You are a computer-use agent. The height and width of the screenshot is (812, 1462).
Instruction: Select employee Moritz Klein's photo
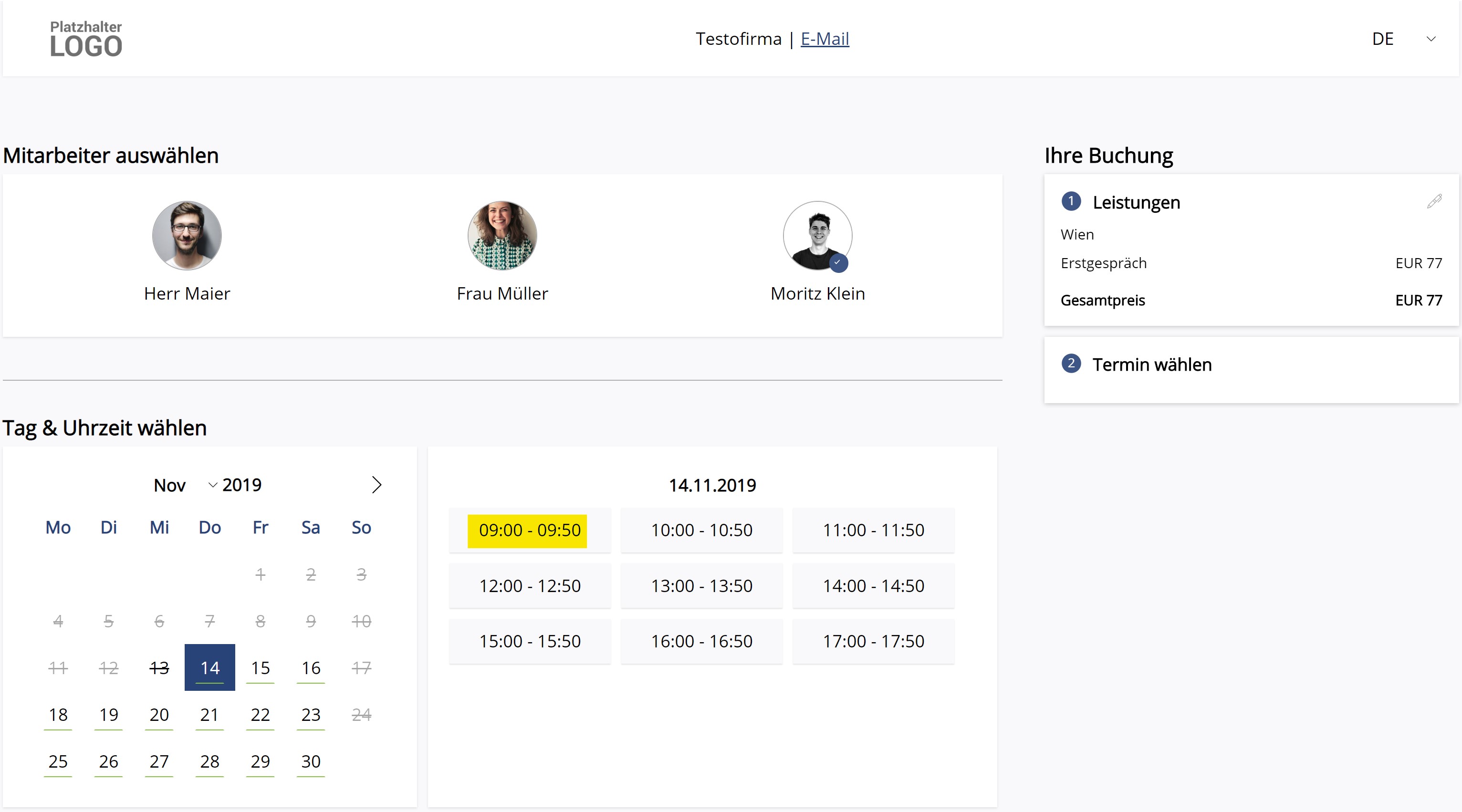click(x=818, y=236)
